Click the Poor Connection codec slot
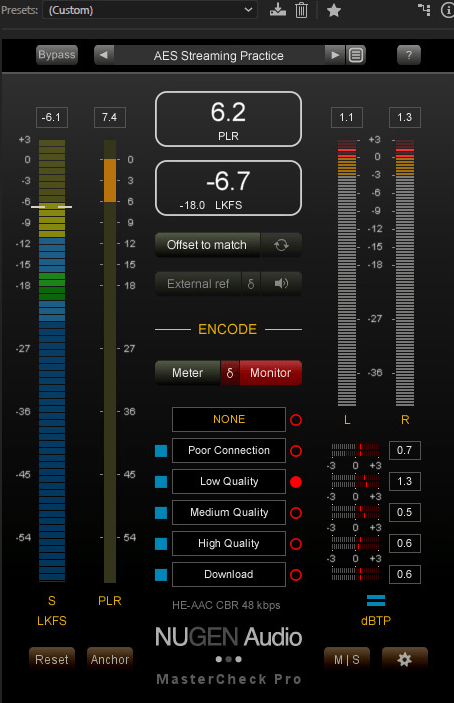454x703 pixels. (229, 451)
